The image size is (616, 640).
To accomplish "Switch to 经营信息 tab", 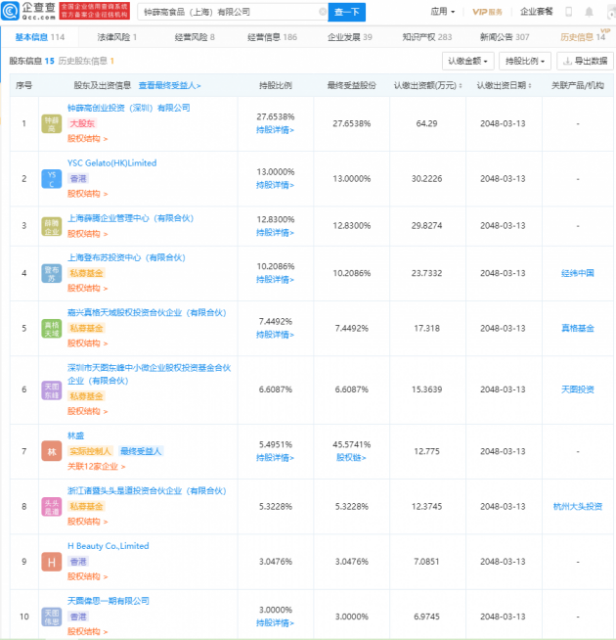I will pos(272,37).
